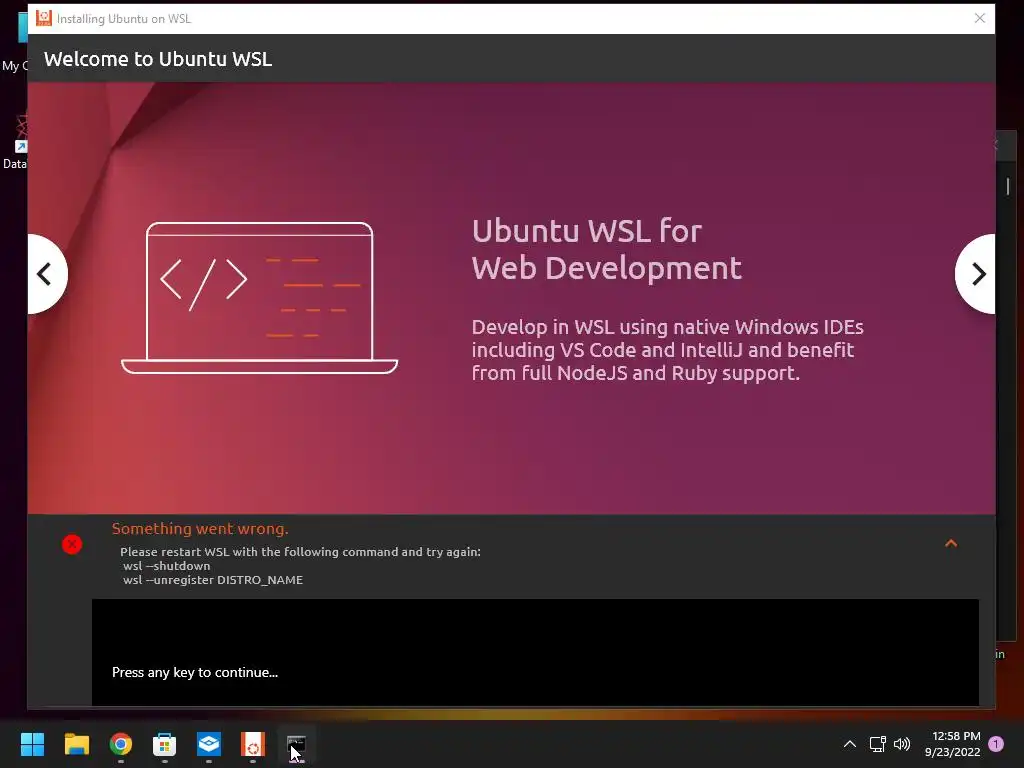Click the Ubuntu installer title bar icon

(x=44, y=18)
